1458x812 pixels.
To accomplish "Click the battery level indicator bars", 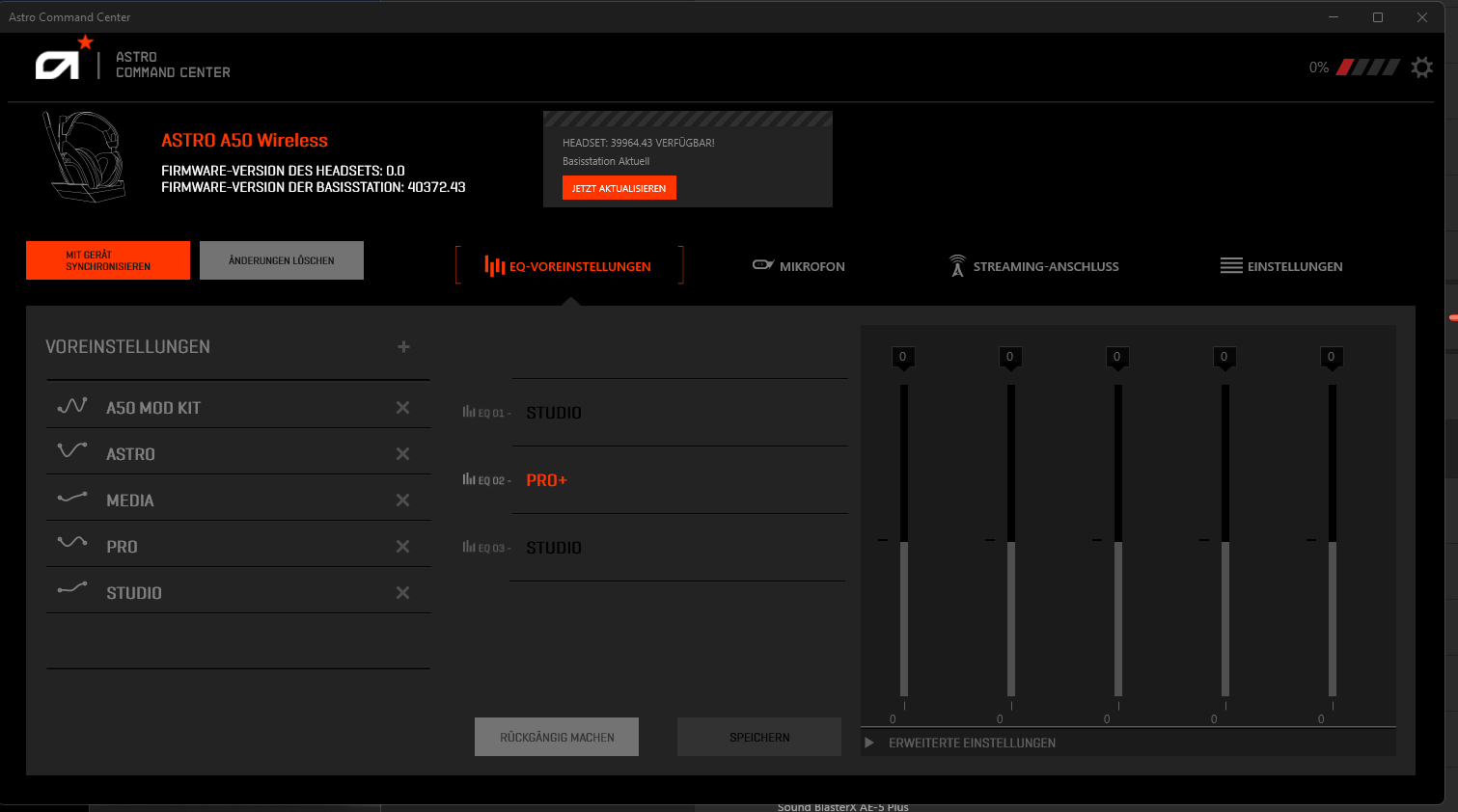I will (x=1368, y=68).
